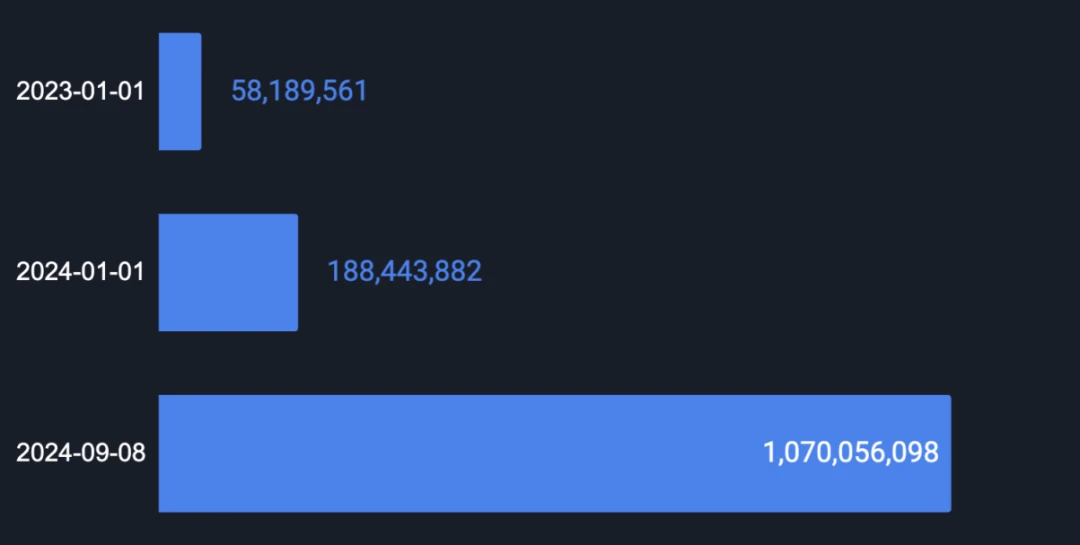Select the 2024-01-01 bar
Screen dimensions: 1080x545
point(228,272)
